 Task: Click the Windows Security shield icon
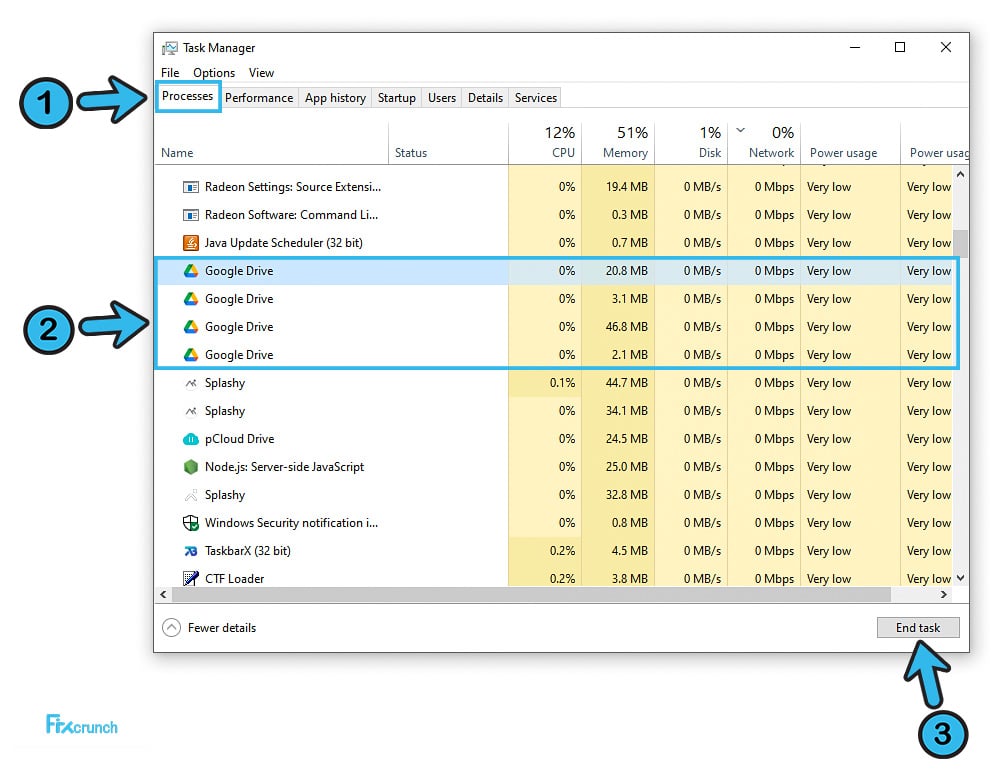pyautogui.click(x=190, y=523)
